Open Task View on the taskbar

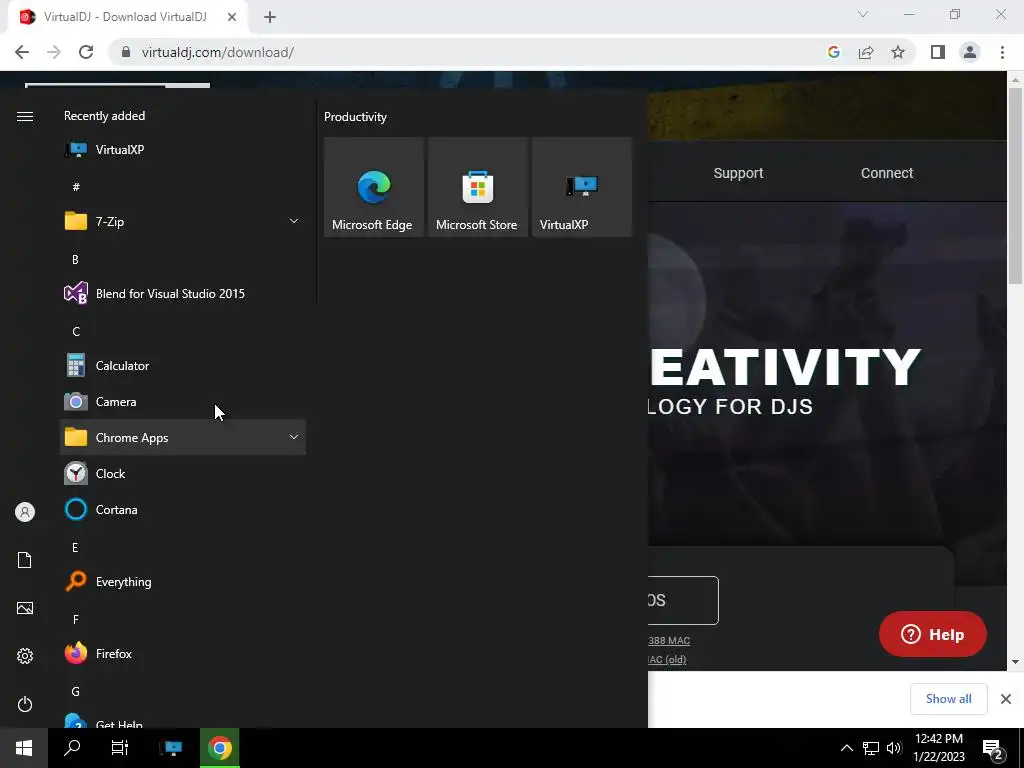(120, 748)
